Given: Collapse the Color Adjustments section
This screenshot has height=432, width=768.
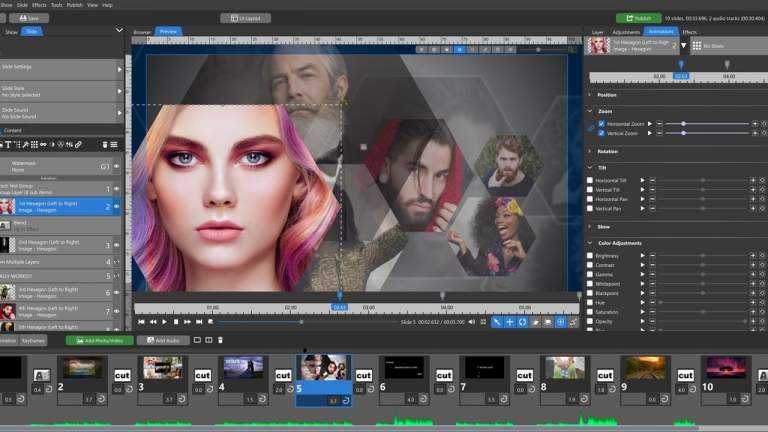Looking at the screenshot, I should click(x=590, y=243).
